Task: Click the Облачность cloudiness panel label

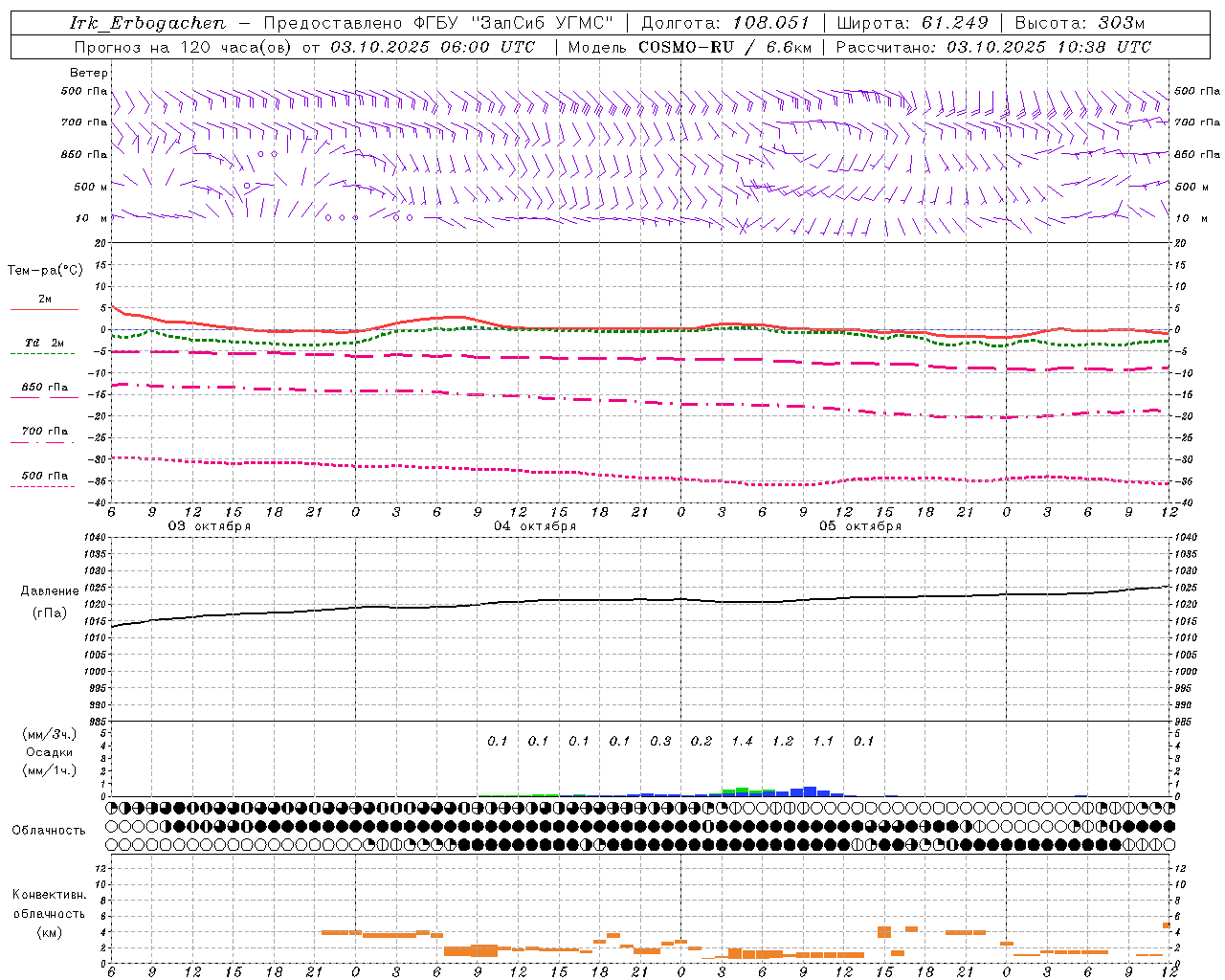Action: pyautogui.click(x=49, y=831)
